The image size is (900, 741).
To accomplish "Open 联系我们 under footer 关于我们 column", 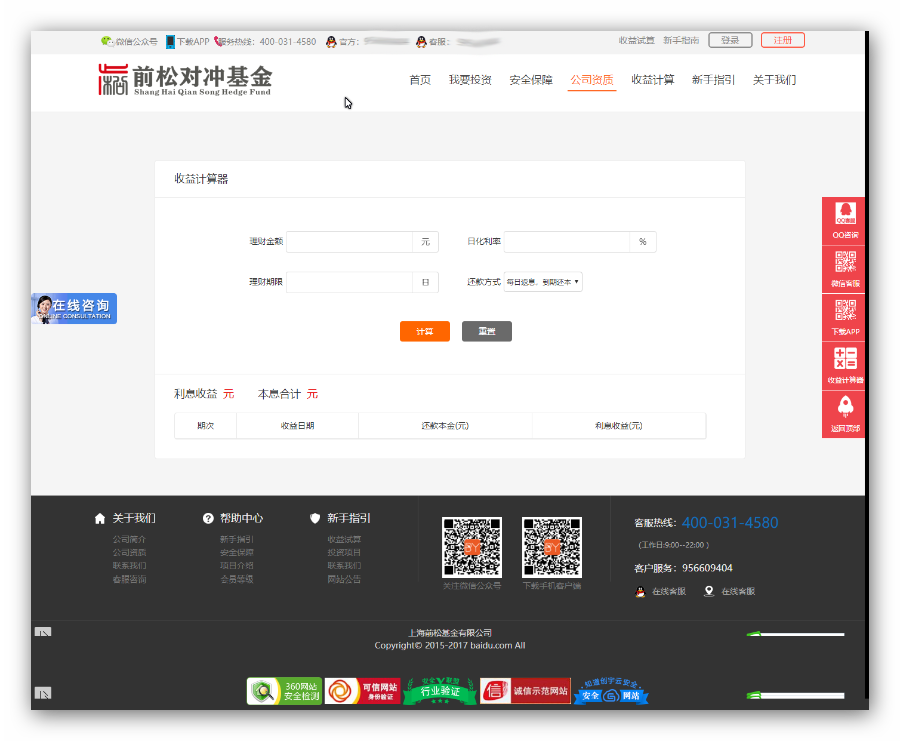I will pyautogui.click(x=129, y=566).
